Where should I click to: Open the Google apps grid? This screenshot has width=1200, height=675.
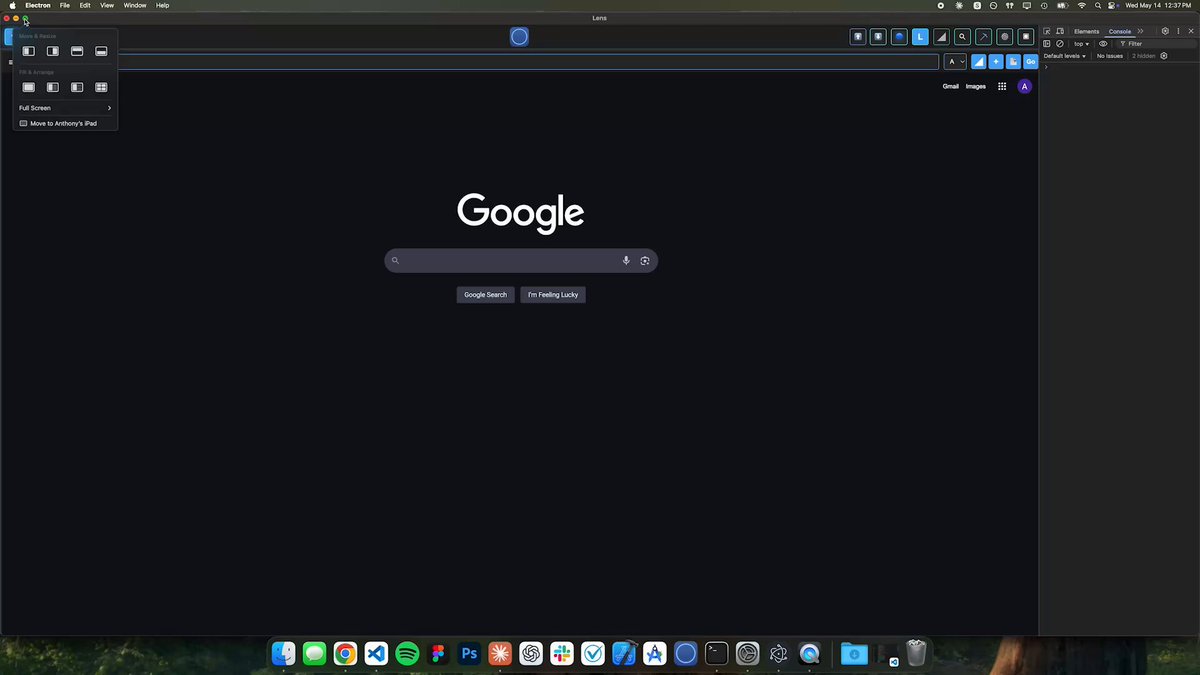(x=1002, y=86)
